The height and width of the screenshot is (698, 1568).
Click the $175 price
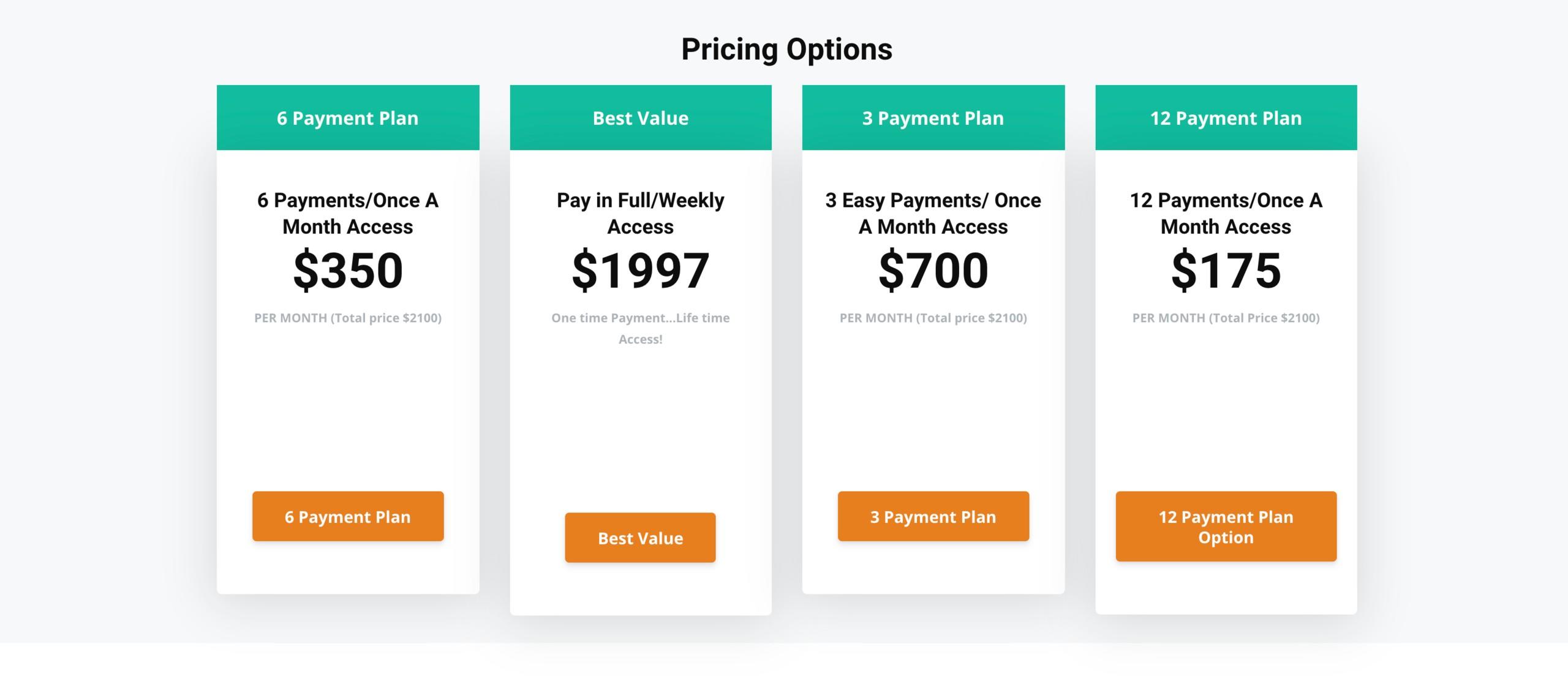pyautogui.click(x=1226, y=271)
